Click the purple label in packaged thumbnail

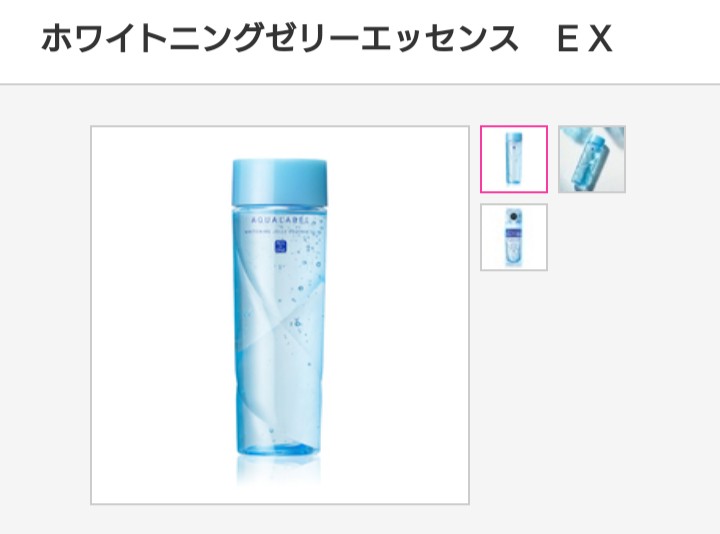(x=514, y=233)
